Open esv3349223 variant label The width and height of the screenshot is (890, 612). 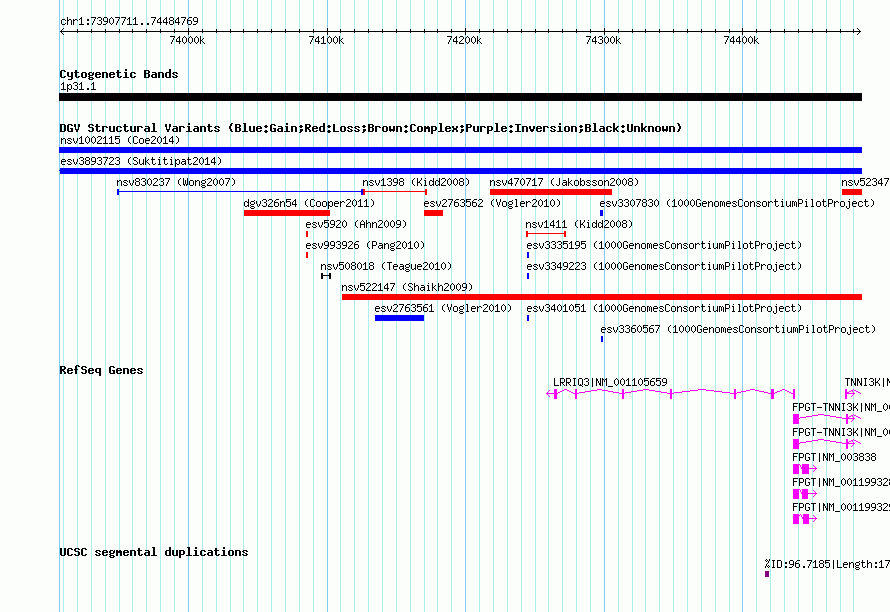pyautogui.click(x=664, y=266)
